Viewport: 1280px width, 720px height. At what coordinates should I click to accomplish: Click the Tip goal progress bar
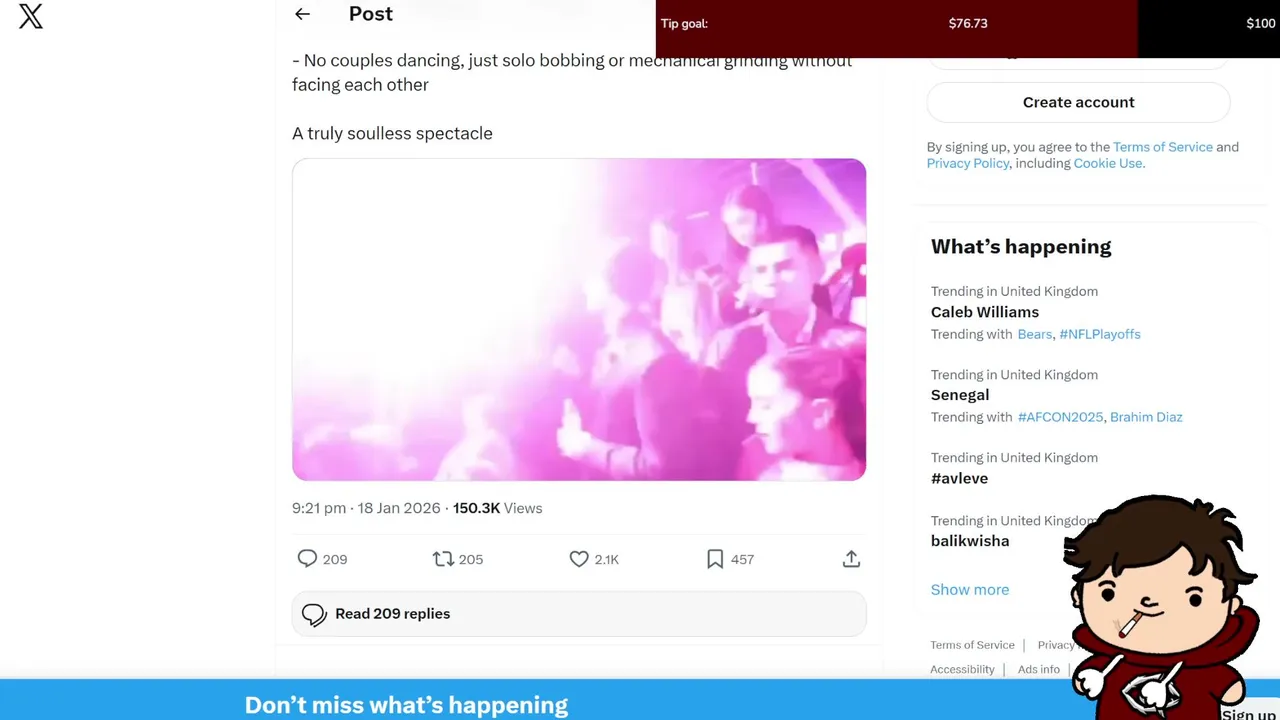tap(896, 23)
